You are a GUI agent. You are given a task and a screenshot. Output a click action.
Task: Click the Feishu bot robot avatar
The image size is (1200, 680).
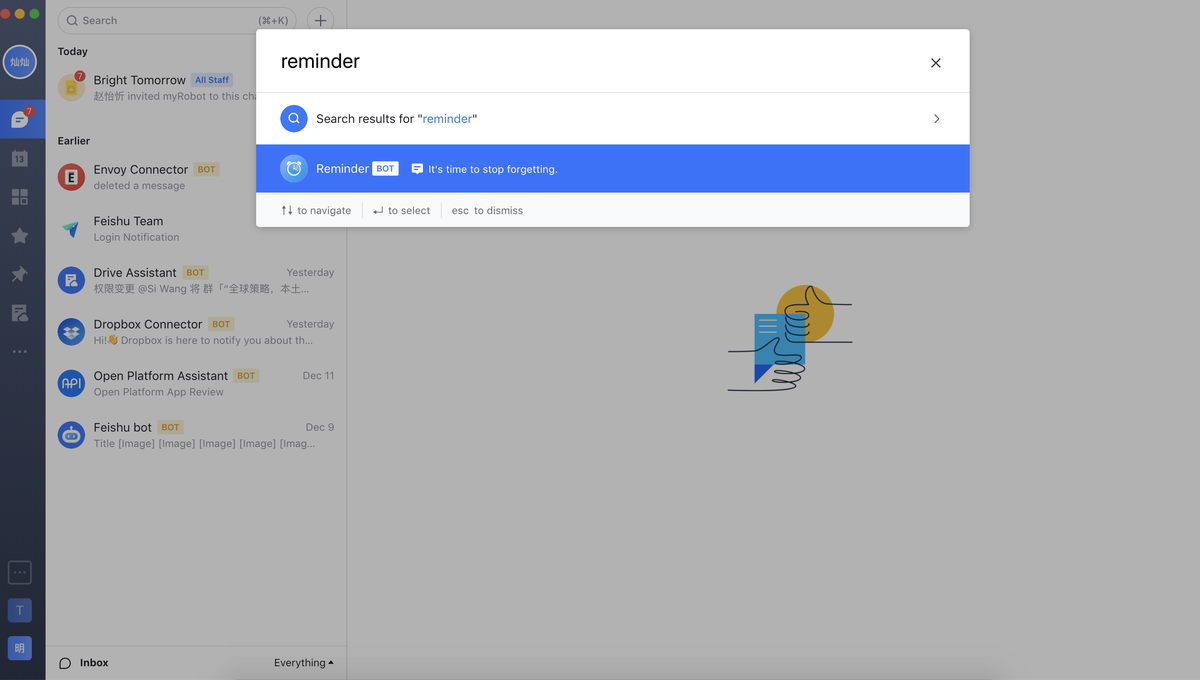[71, 435]
